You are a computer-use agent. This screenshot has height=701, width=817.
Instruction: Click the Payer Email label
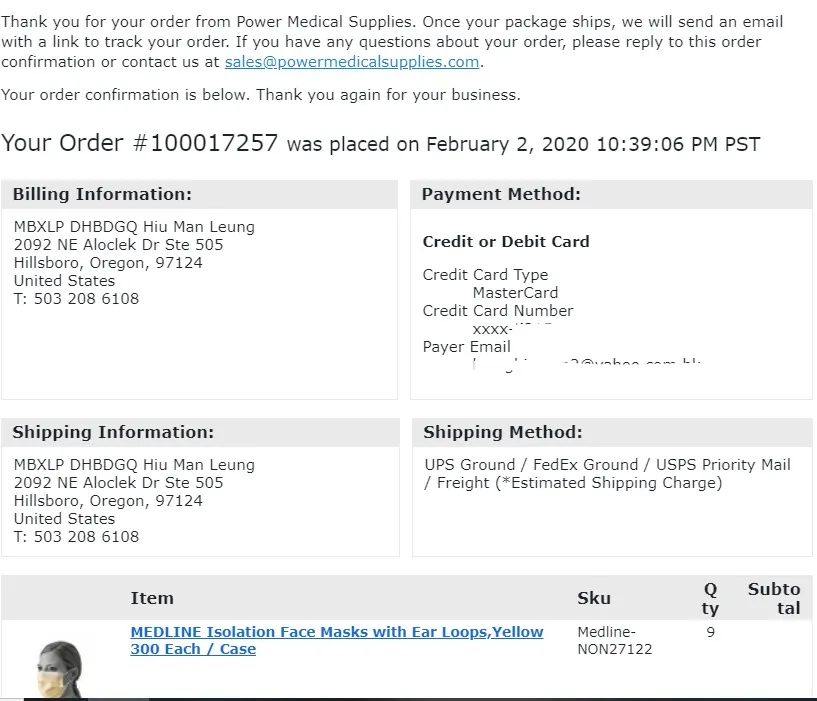click(x=466, y=347)
